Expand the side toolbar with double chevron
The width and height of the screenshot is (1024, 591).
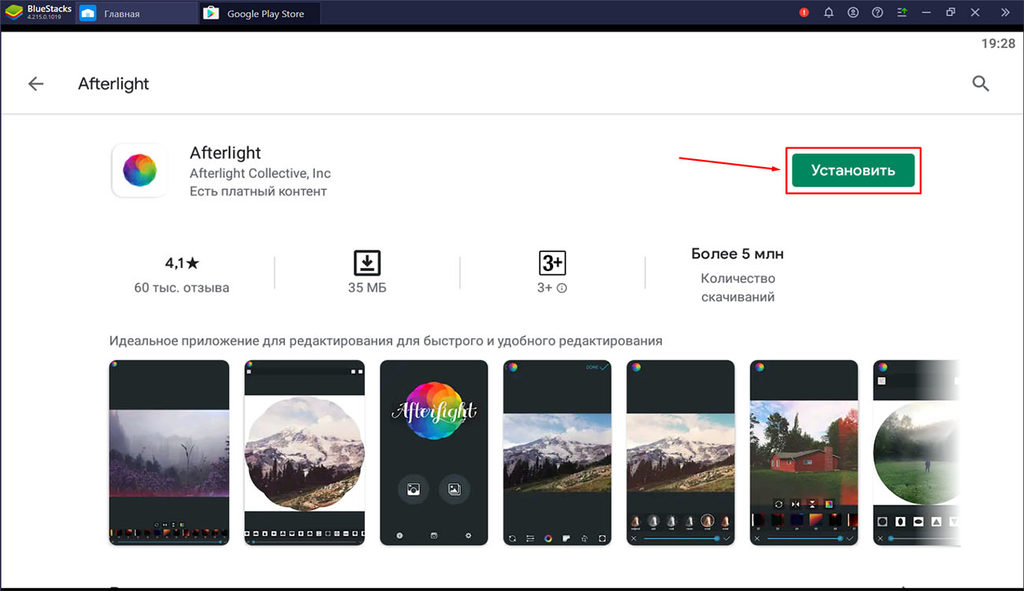click(1005, 12)
